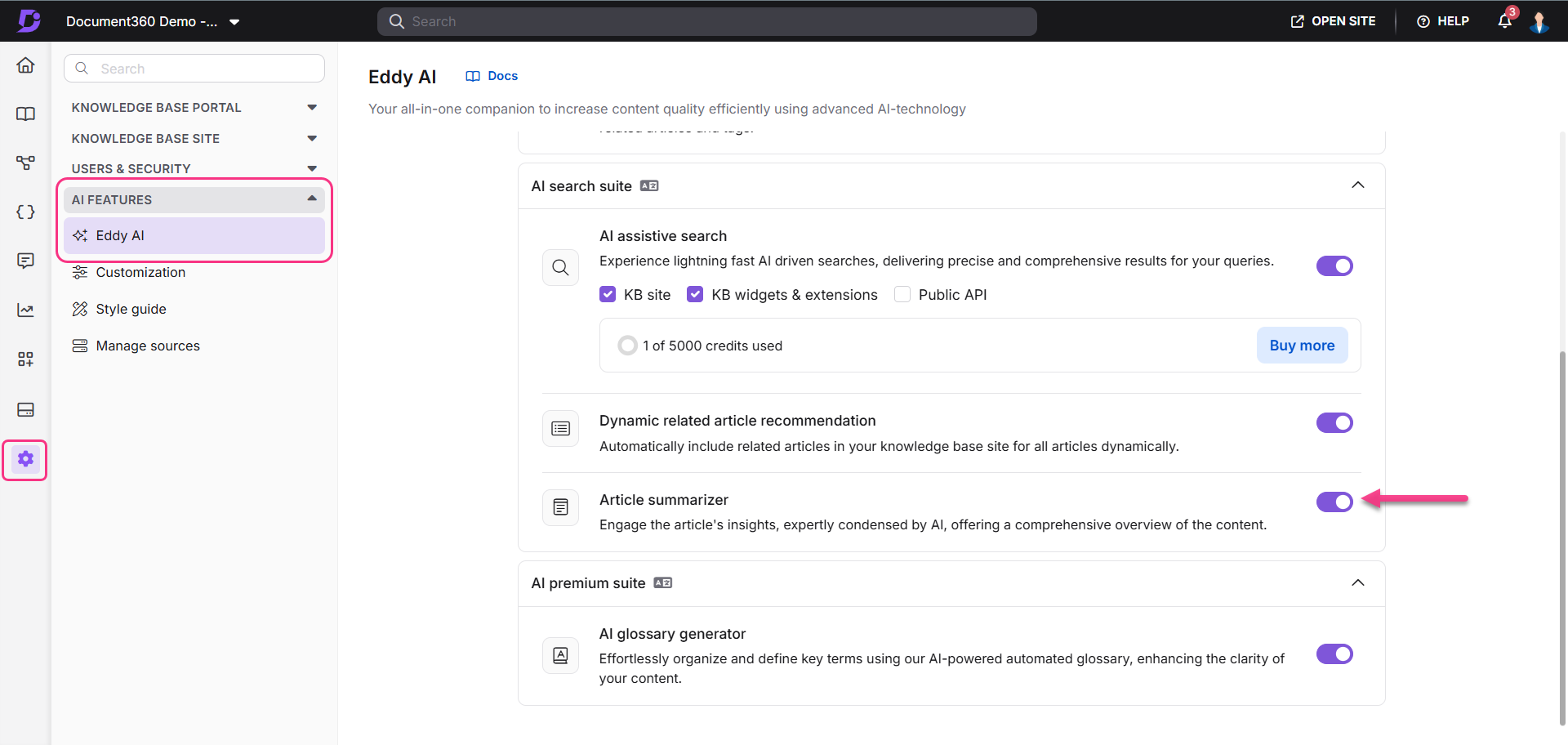Screen dimensions: 1568x745
Task: Open the API curly braces icon
Action: point(25,212)
